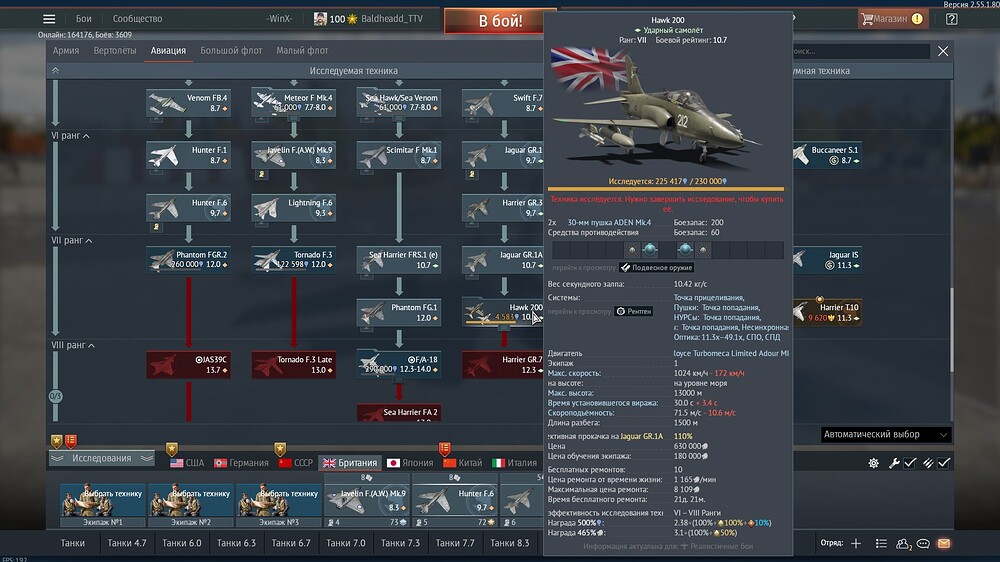Collapse all ranks with top double-chevron
Image resolution: width=1000 pixels, height=562 pixels.
(55, 71)
